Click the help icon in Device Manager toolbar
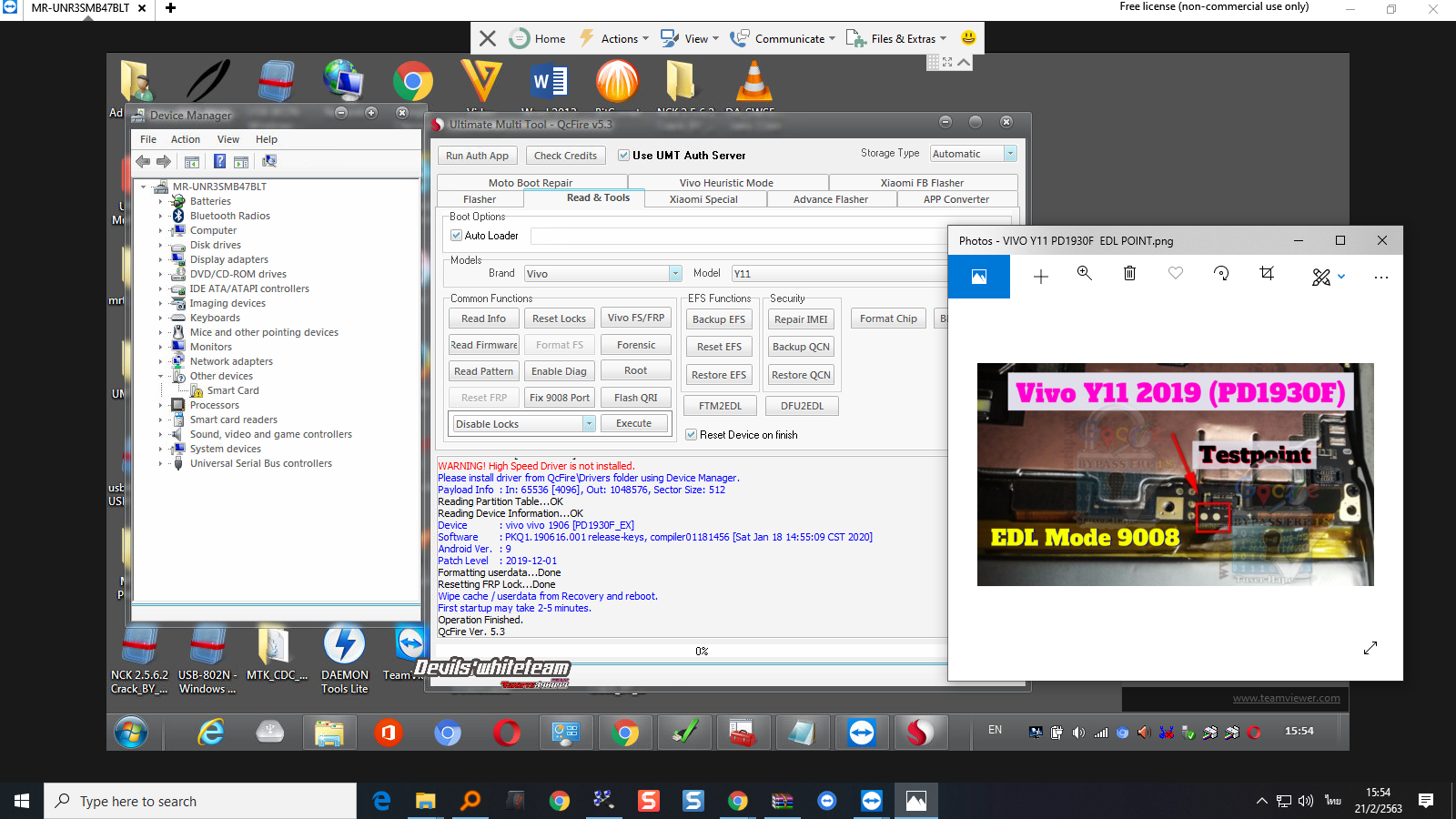 219,161
